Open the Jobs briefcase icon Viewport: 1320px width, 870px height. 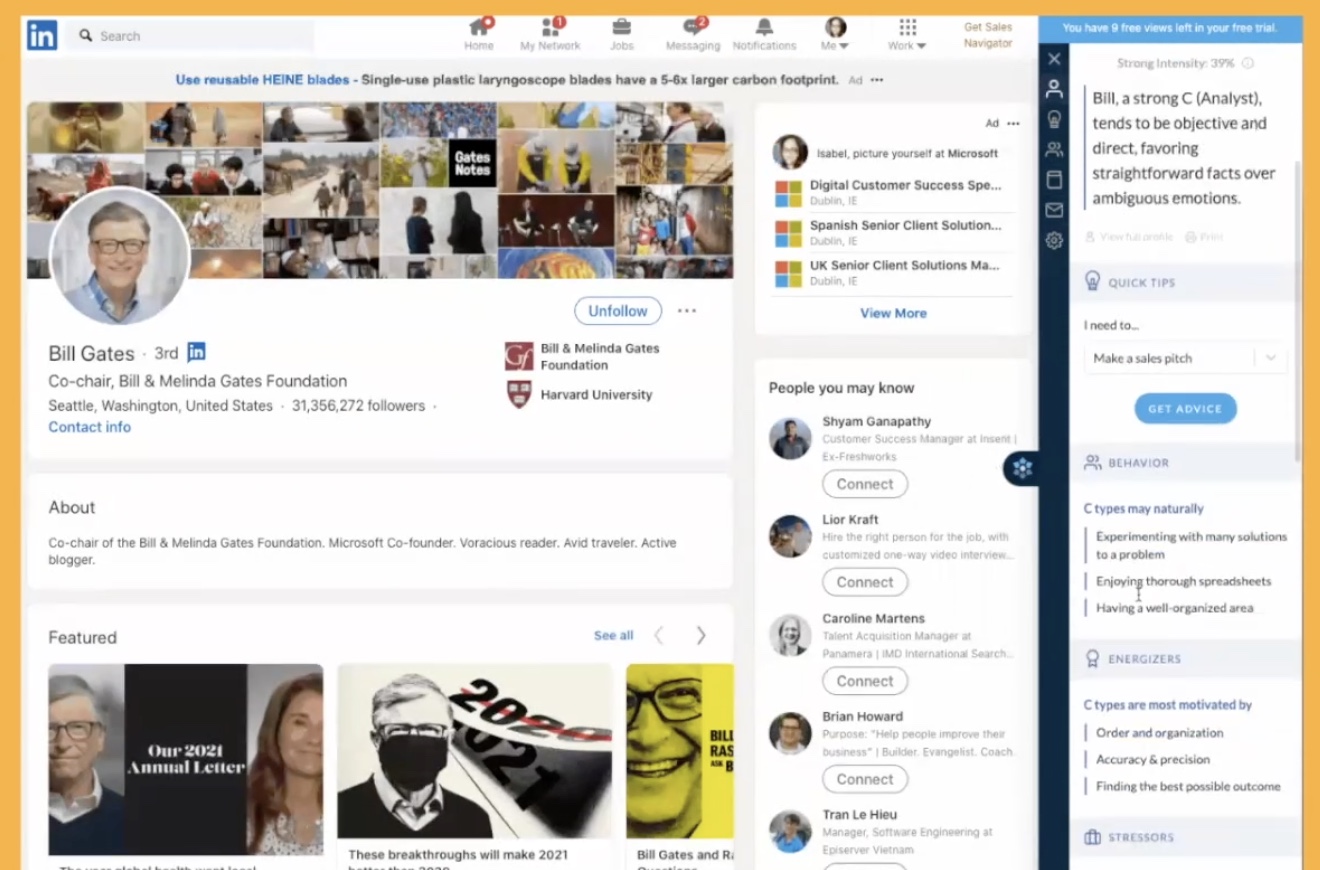(621, 34)
